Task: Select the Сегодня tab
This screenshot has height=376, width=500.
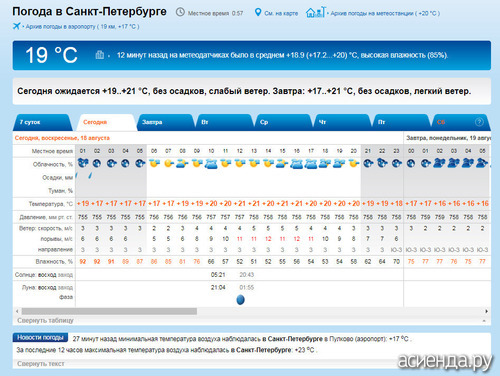Action: point(106,122)
